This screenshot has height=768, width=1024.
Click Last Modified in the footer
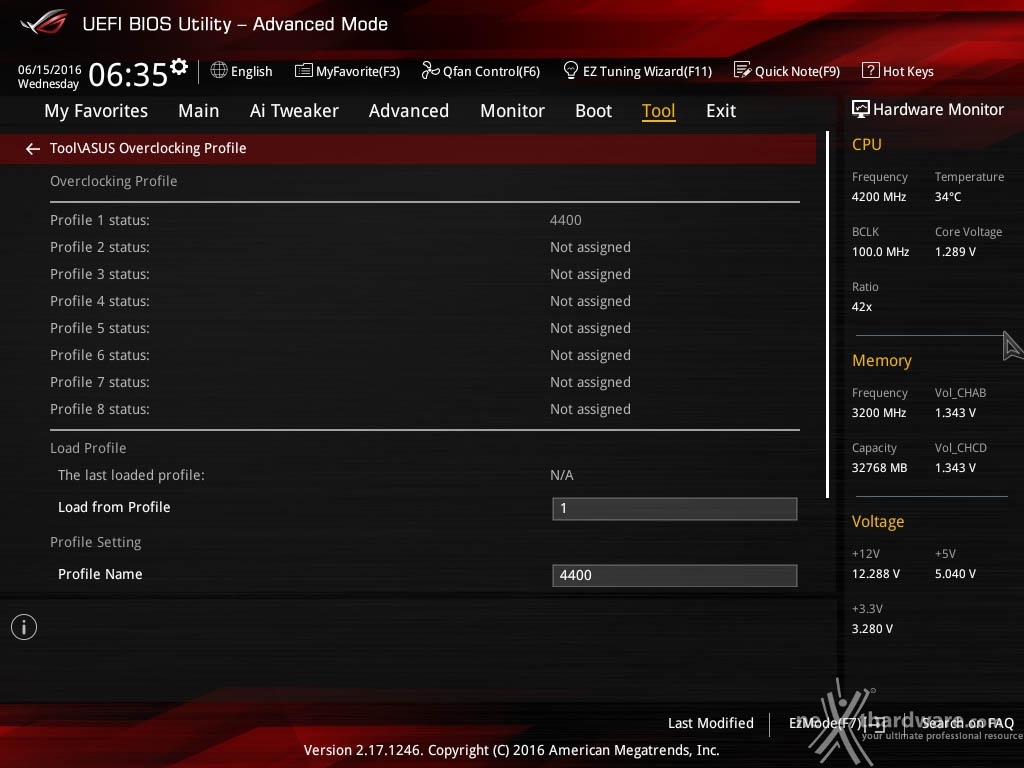[x=711, y=723]
